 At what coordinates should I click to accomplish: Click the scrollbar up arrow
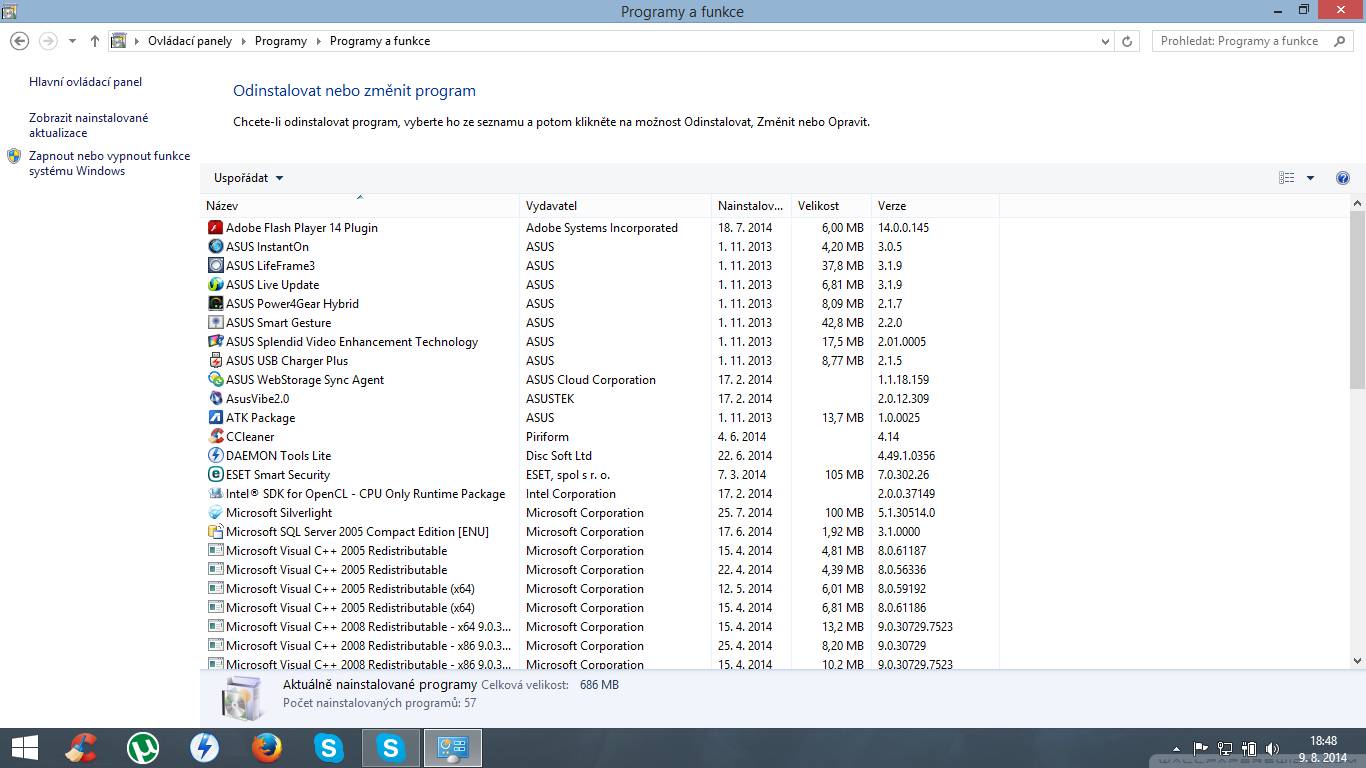pyautogui.click(x=1357, y=203)
